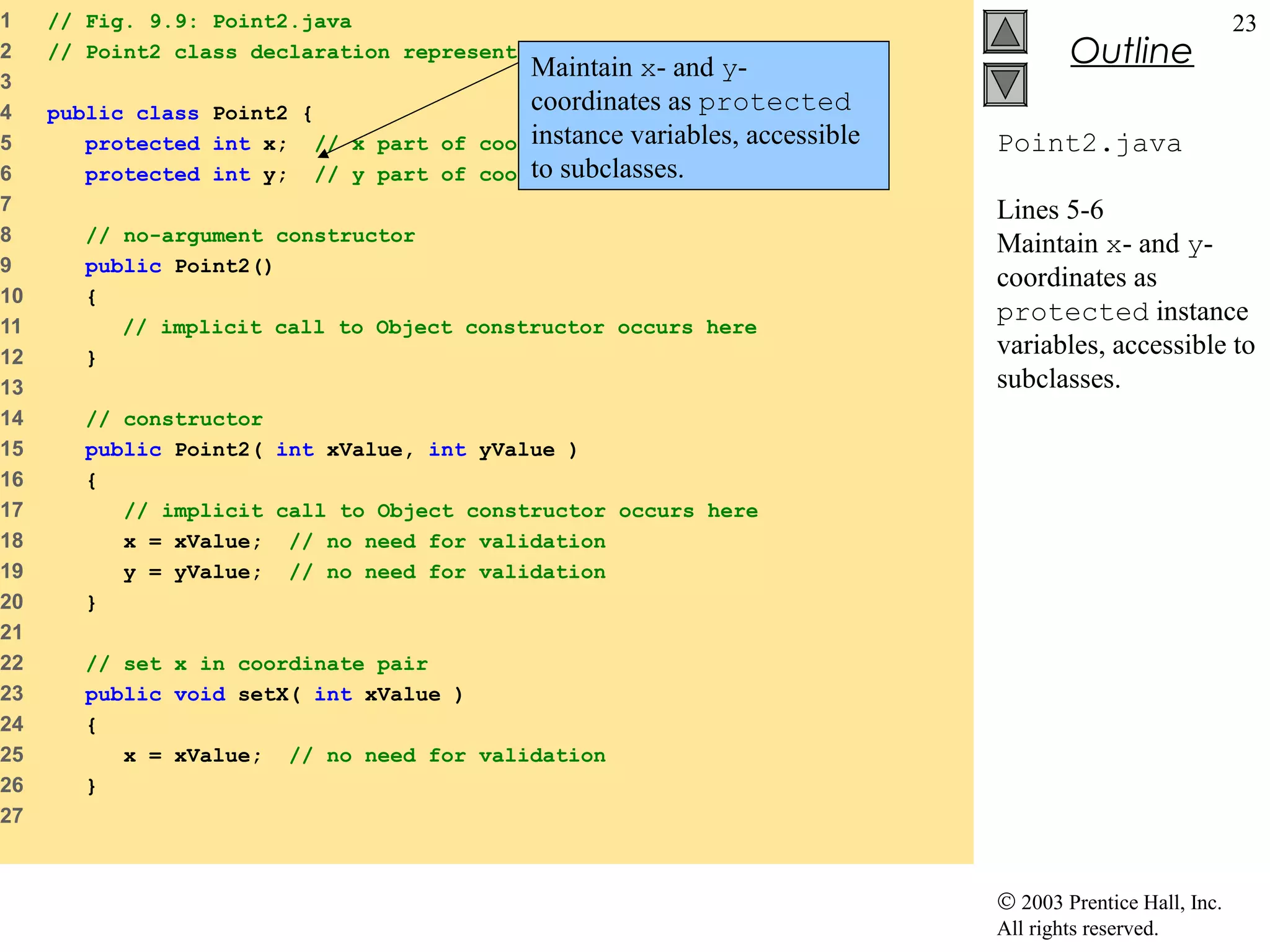The height and width of the screenshot is (952, 1270).
Task: Click the Fig. 9.9 header comment
Action: (200, 22)
